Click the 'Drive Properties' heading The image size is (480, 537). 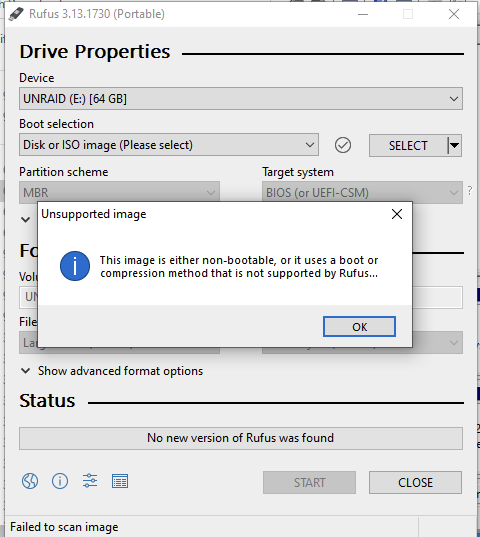click(95, 52)
